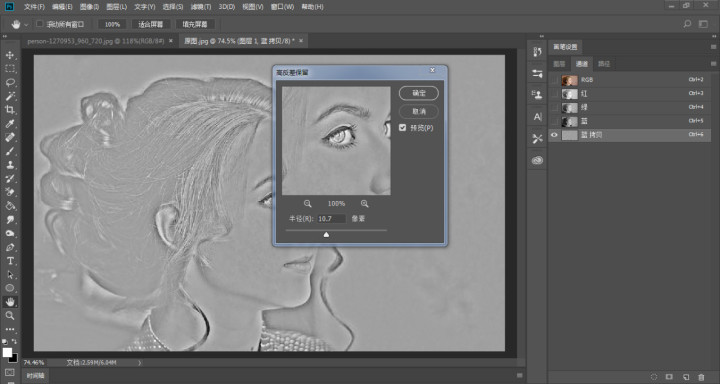The width and height of the screenshot is (720, 384).
Task: Zoom in the High Pass preview
Action: [365, 203]
